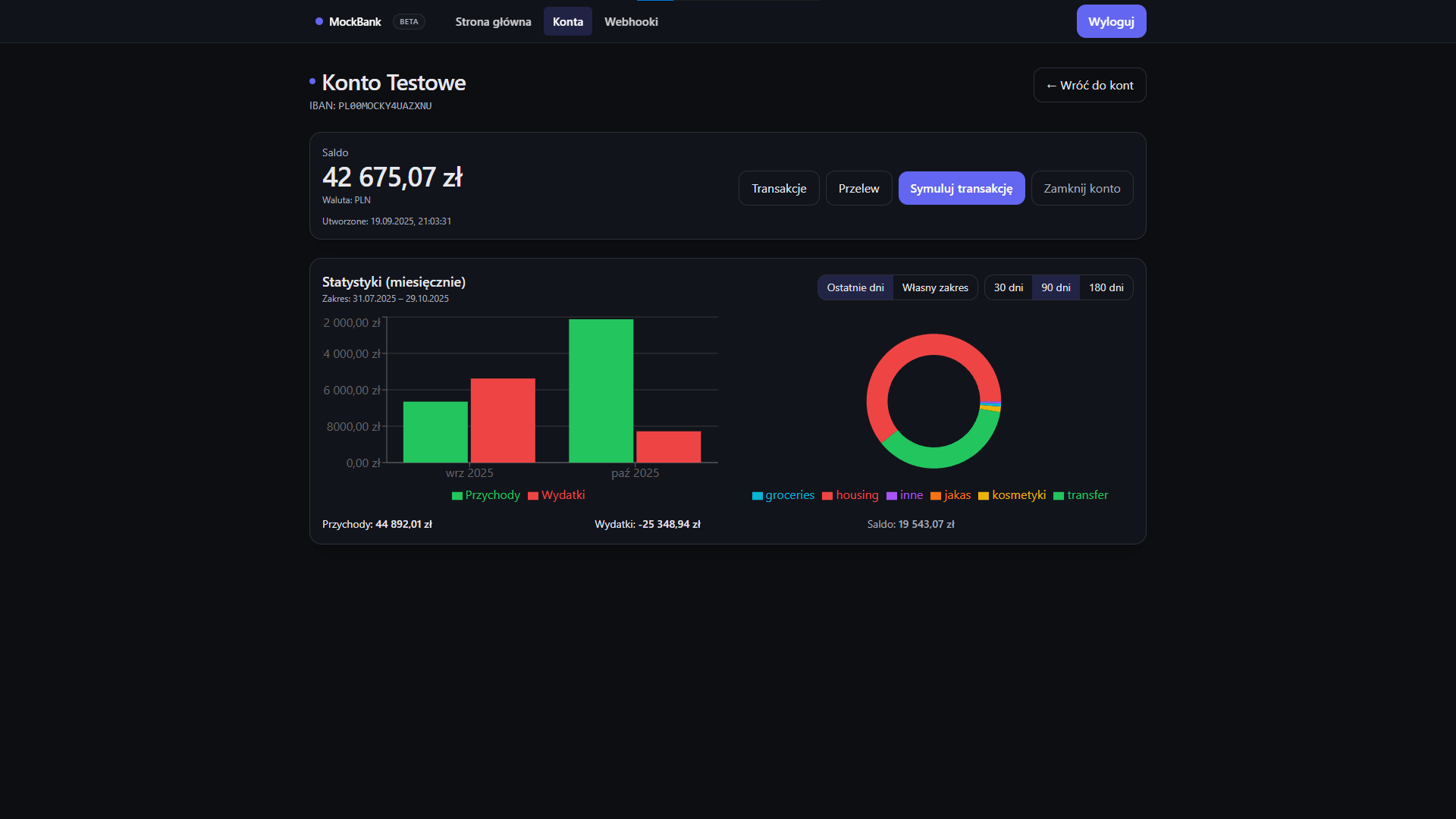Open the Strona główna page
The width and height of the screenshot is (1456, 819).
click(493, 21)
